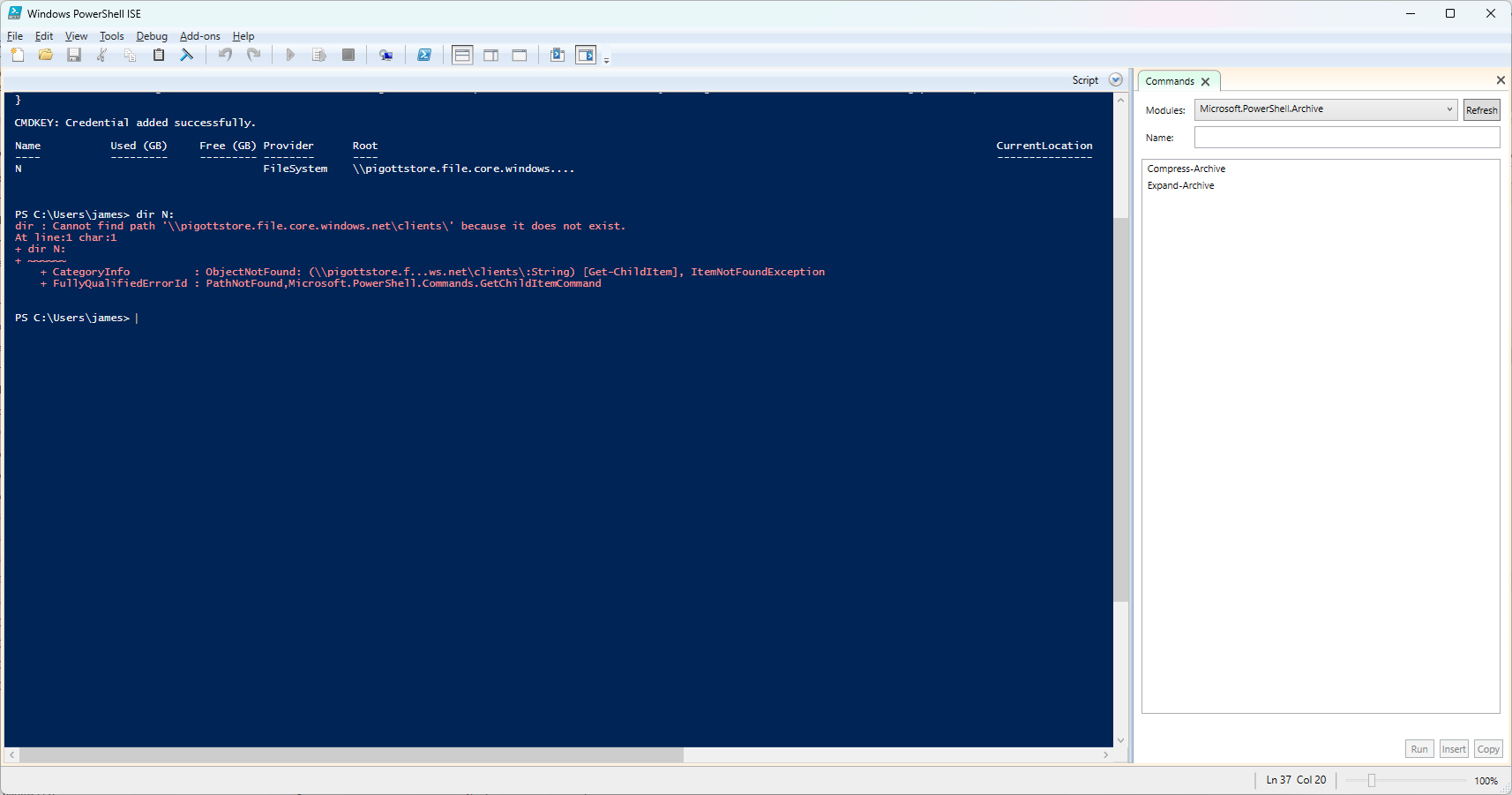This screenshot has height=795, width=1512.
Task: Run the script with the green Run icon
Action: pyautogui.click(x=291, y=55)
